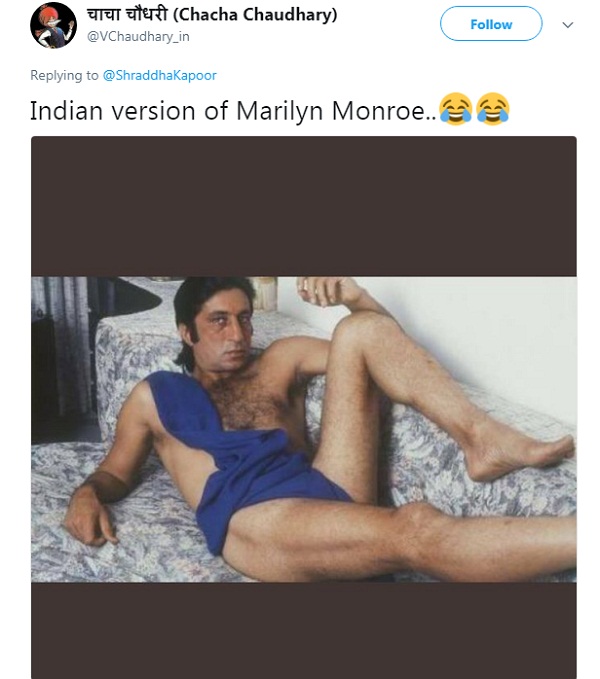Screen dimensions: 600x679
Task: Click the tweet text "Indian version of"
Action: [x=129, y=111]
